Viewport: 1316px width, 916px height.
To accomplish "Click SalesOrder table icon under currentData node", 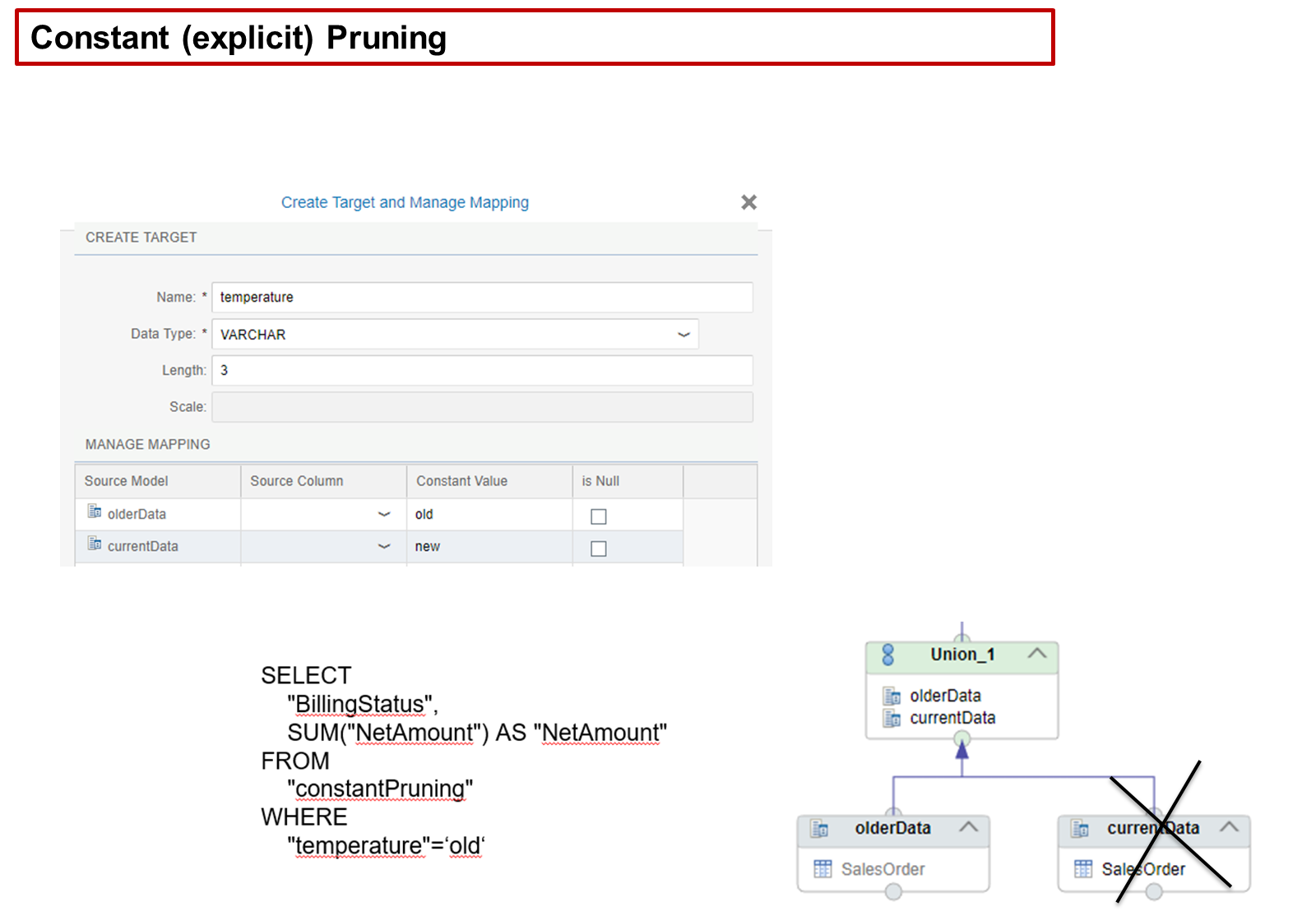I will tap(1083, 869).
